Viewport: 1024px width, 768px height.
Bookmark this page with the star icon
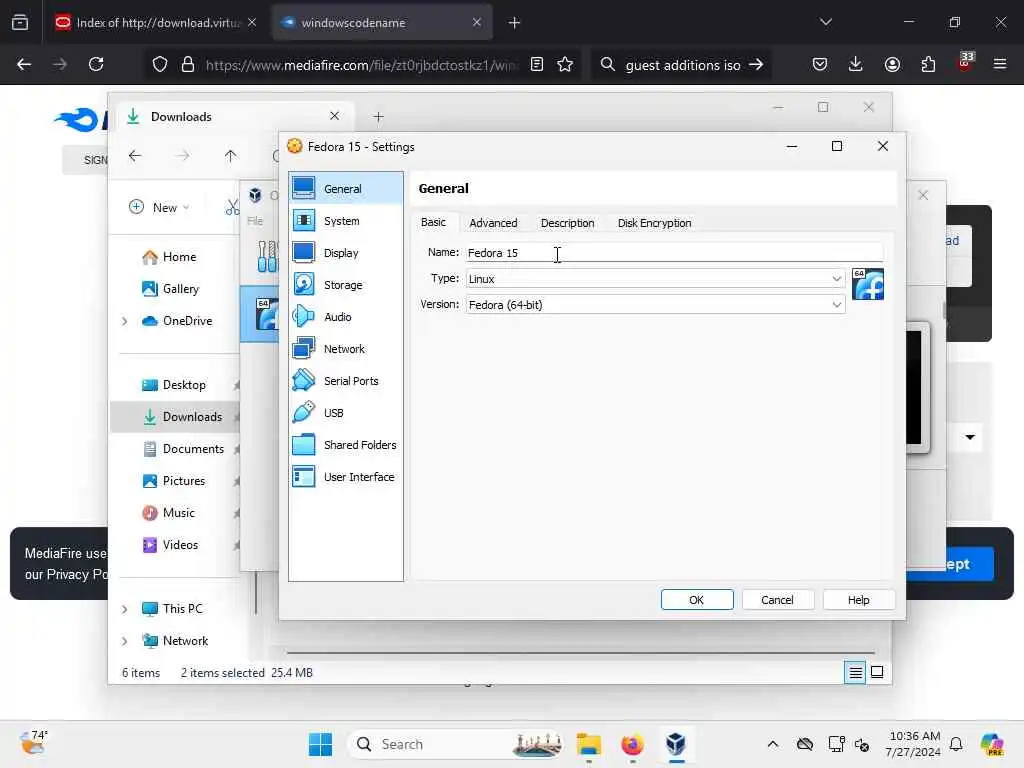point(565,64)
